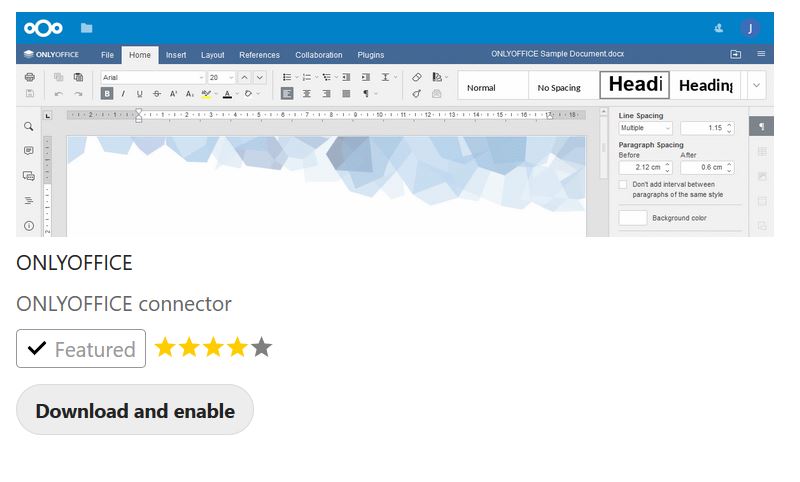Click the Download and enable button
This screenshot has width=800, height=482.
(x=135, y=410)
